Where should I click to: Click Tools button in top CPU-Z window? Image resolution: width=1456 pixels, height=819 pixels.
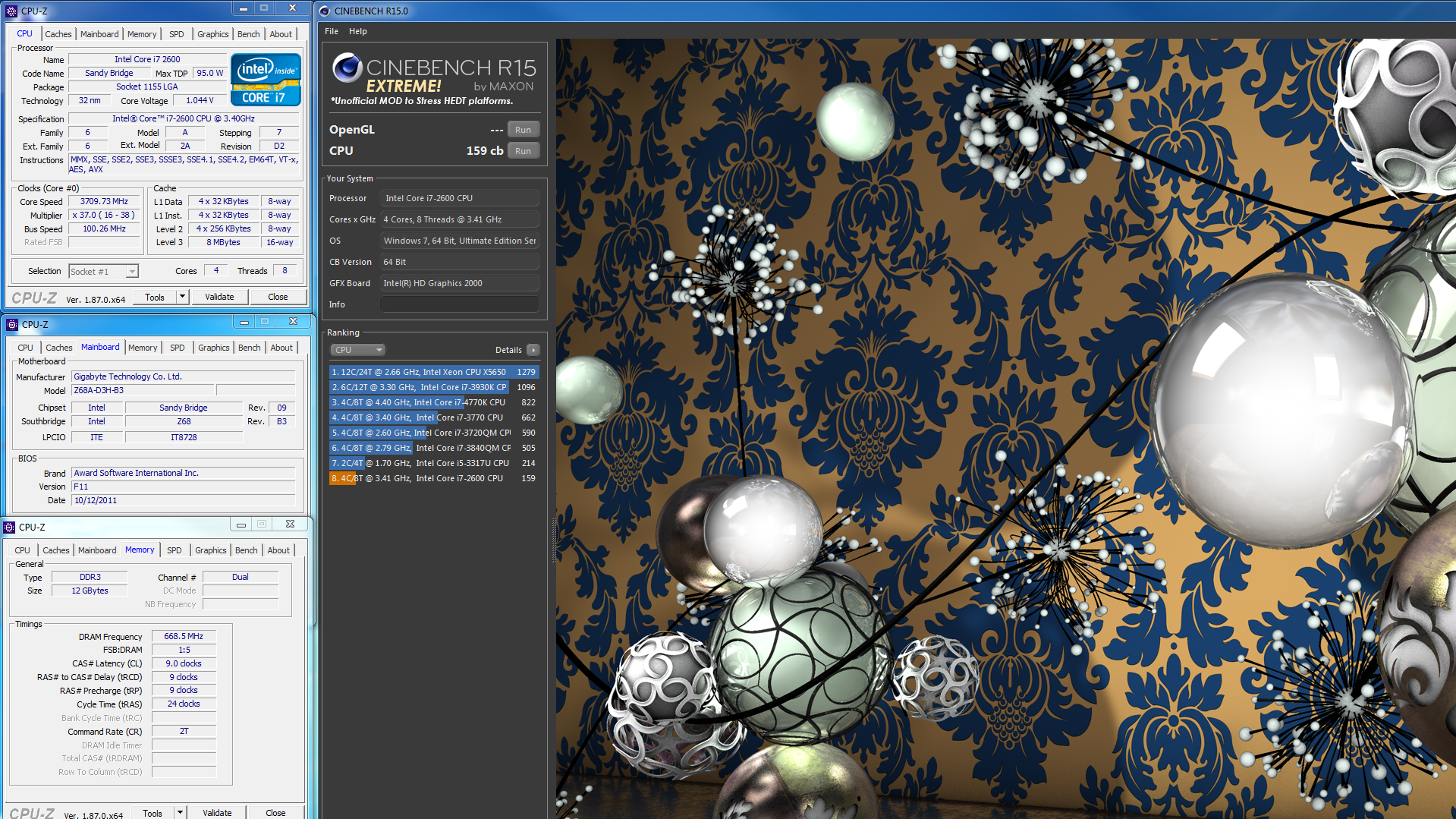tap(155, 297)
